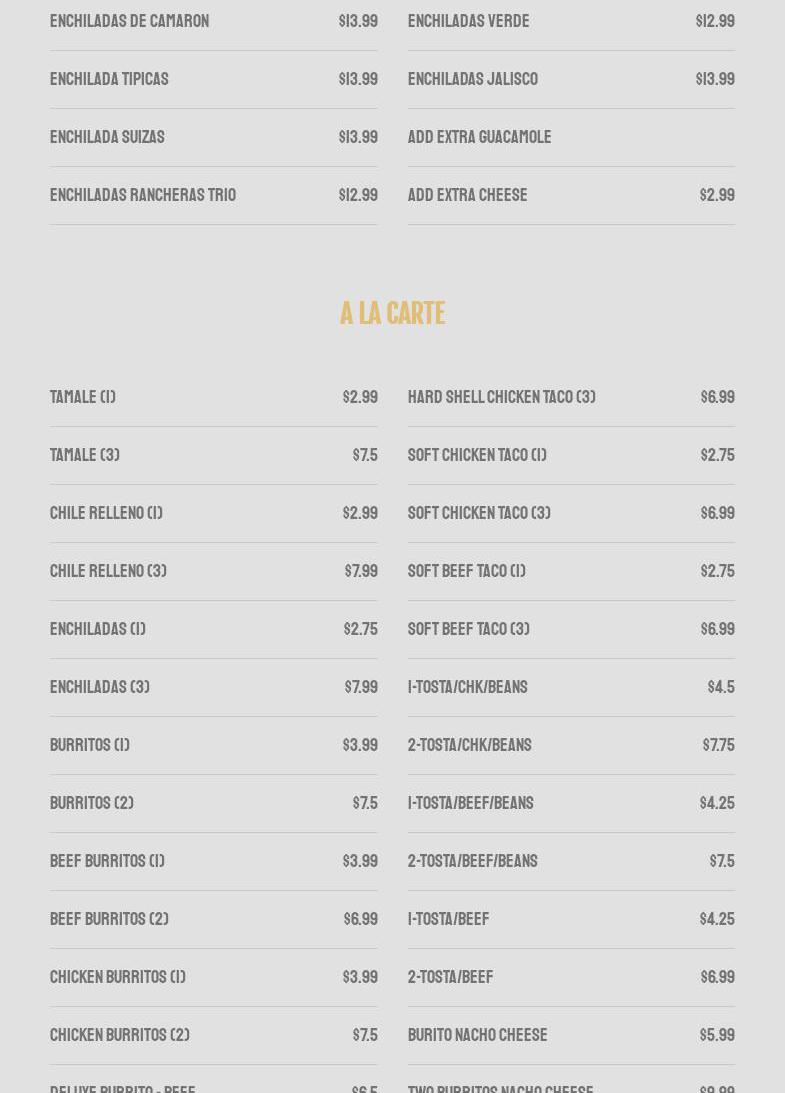Choose the Add Extra Cheese option
785x1093 pixels.
(467, 195)
